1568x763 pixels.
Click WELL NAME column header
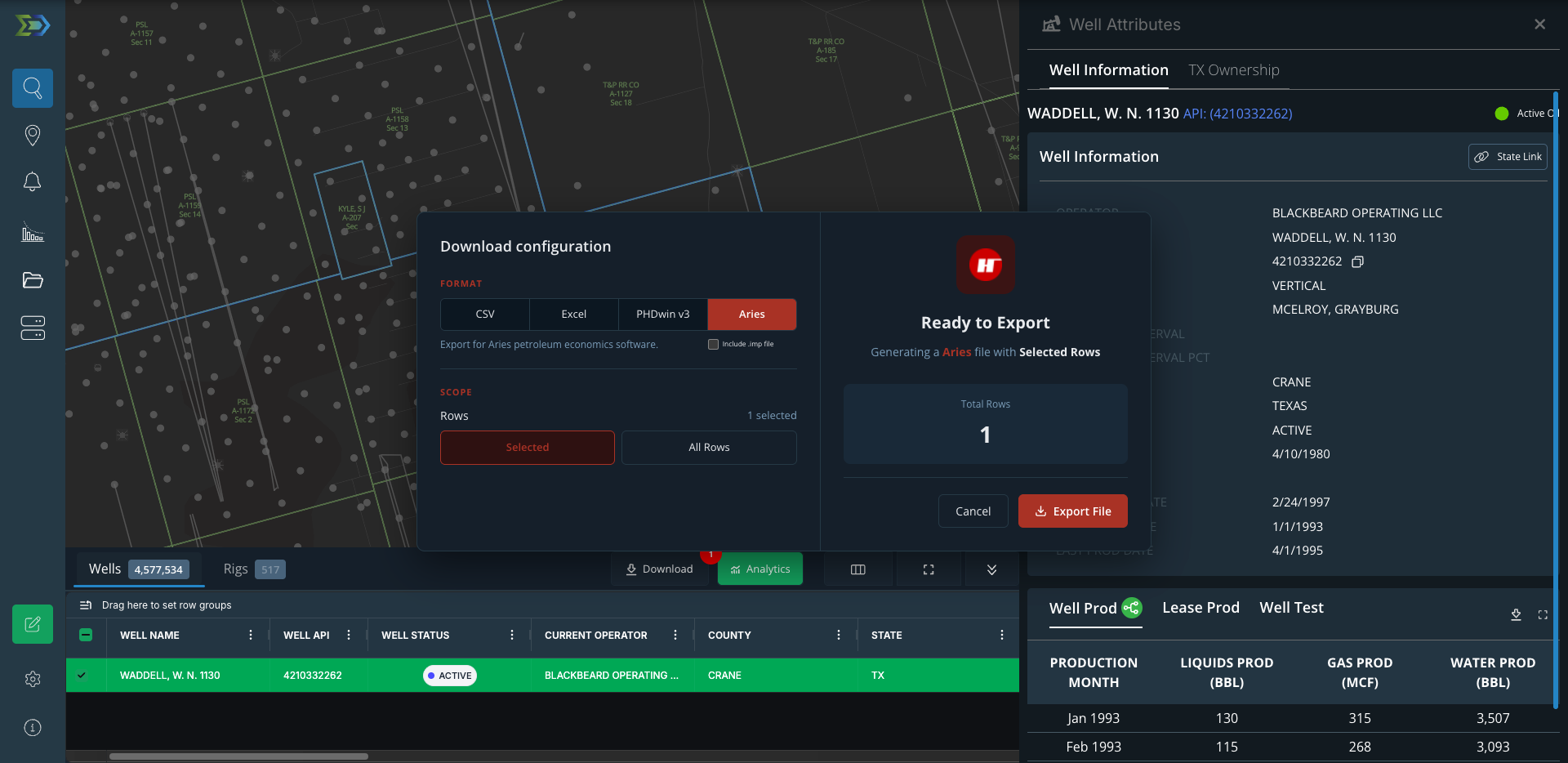[149, 636]
